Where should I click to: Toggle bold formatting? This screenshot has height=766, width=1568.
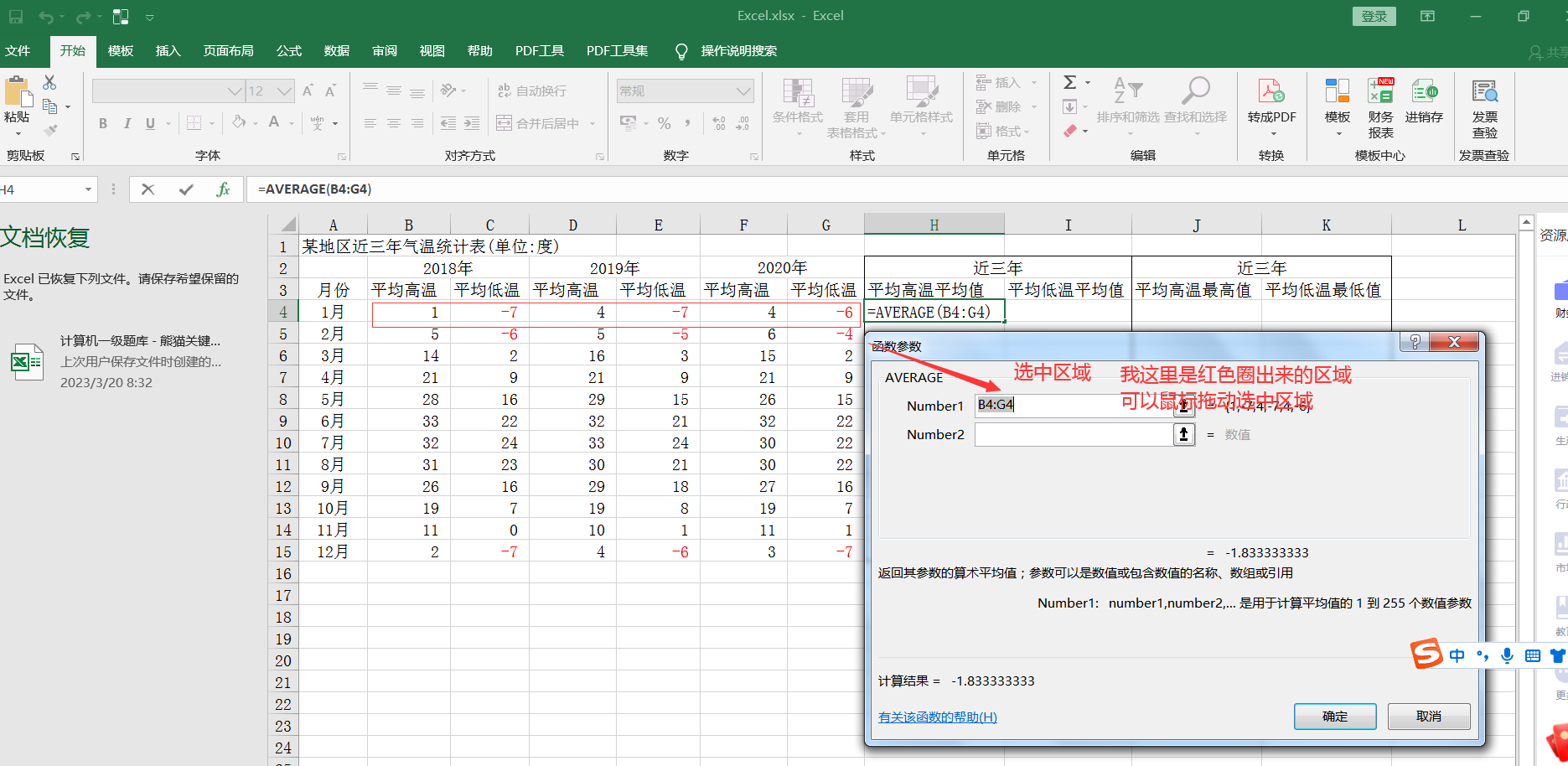click(102, 123)
